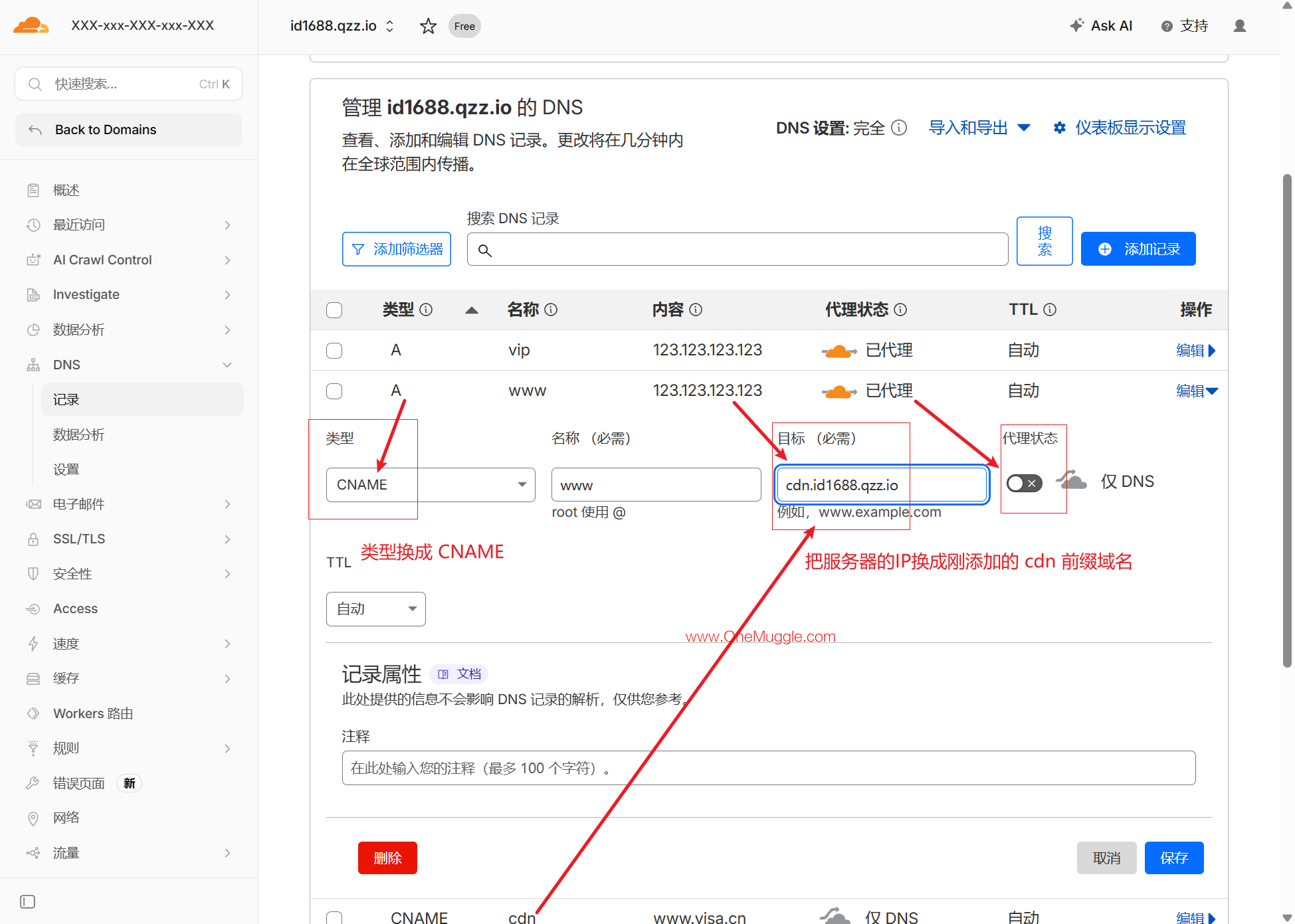Click the target input field

coord(882,485)
